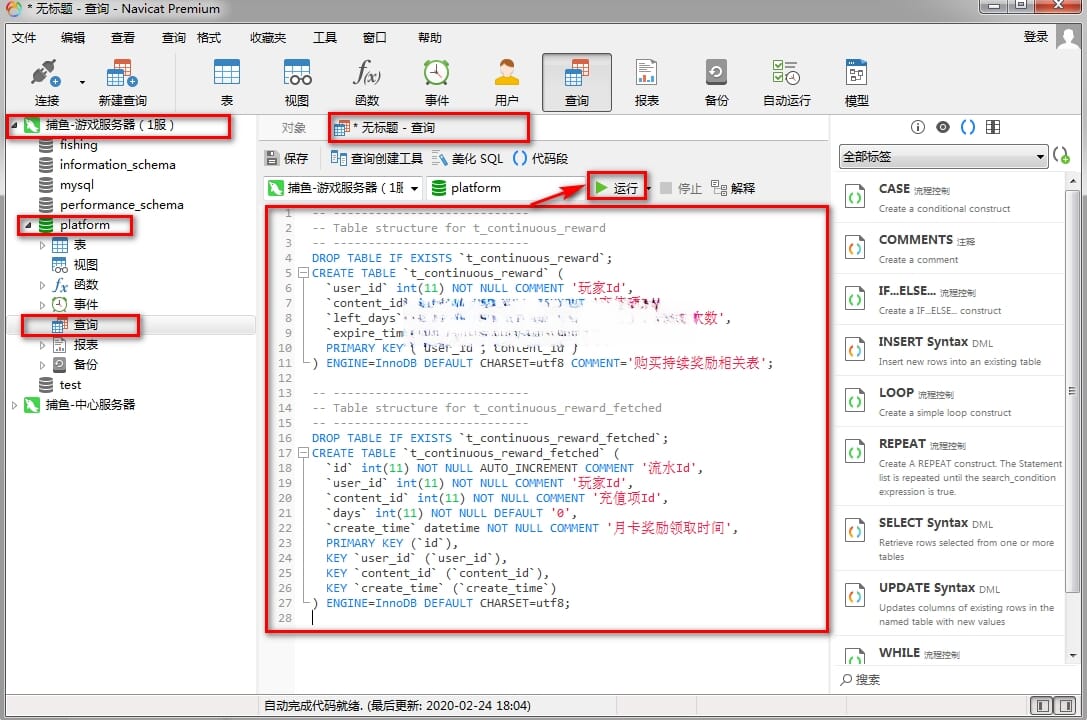This screenshot has height=720, width=1087.
Task: Click the Stop (停止) button
Action: (681, 188)
